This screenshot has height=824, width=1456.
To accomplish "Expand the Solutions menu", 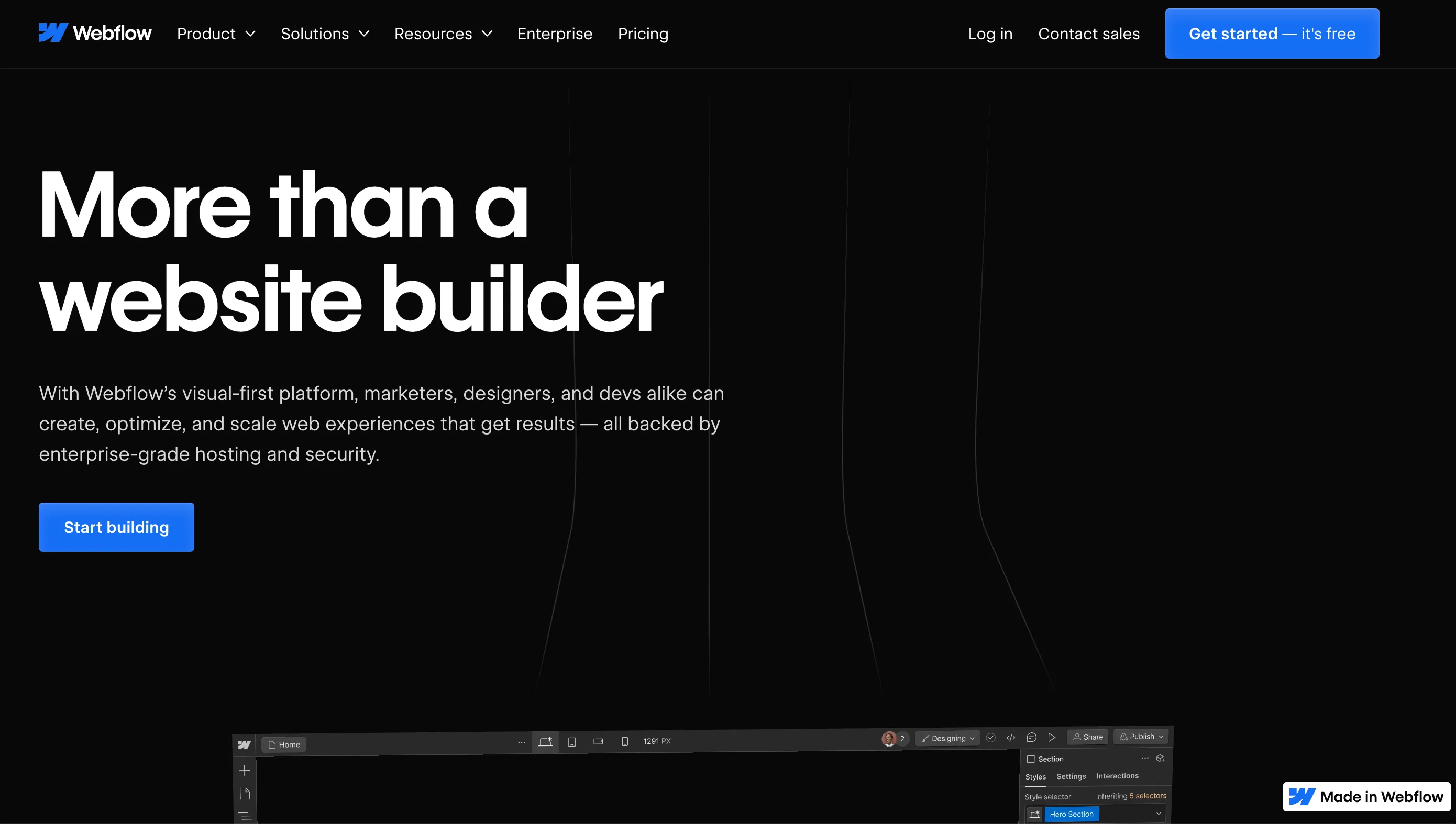I will (325, 34).
